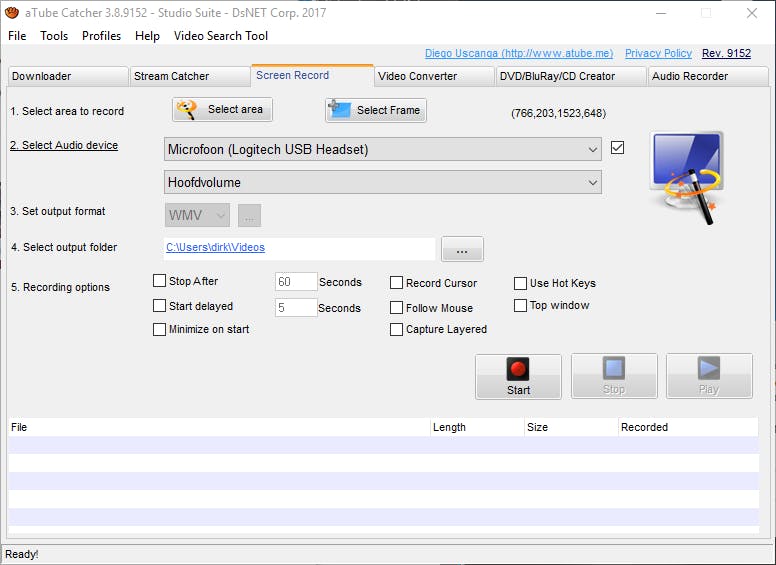Viewport: 776px width, 565px height.
Task: Open the File menu
Action: click(17, 36)
